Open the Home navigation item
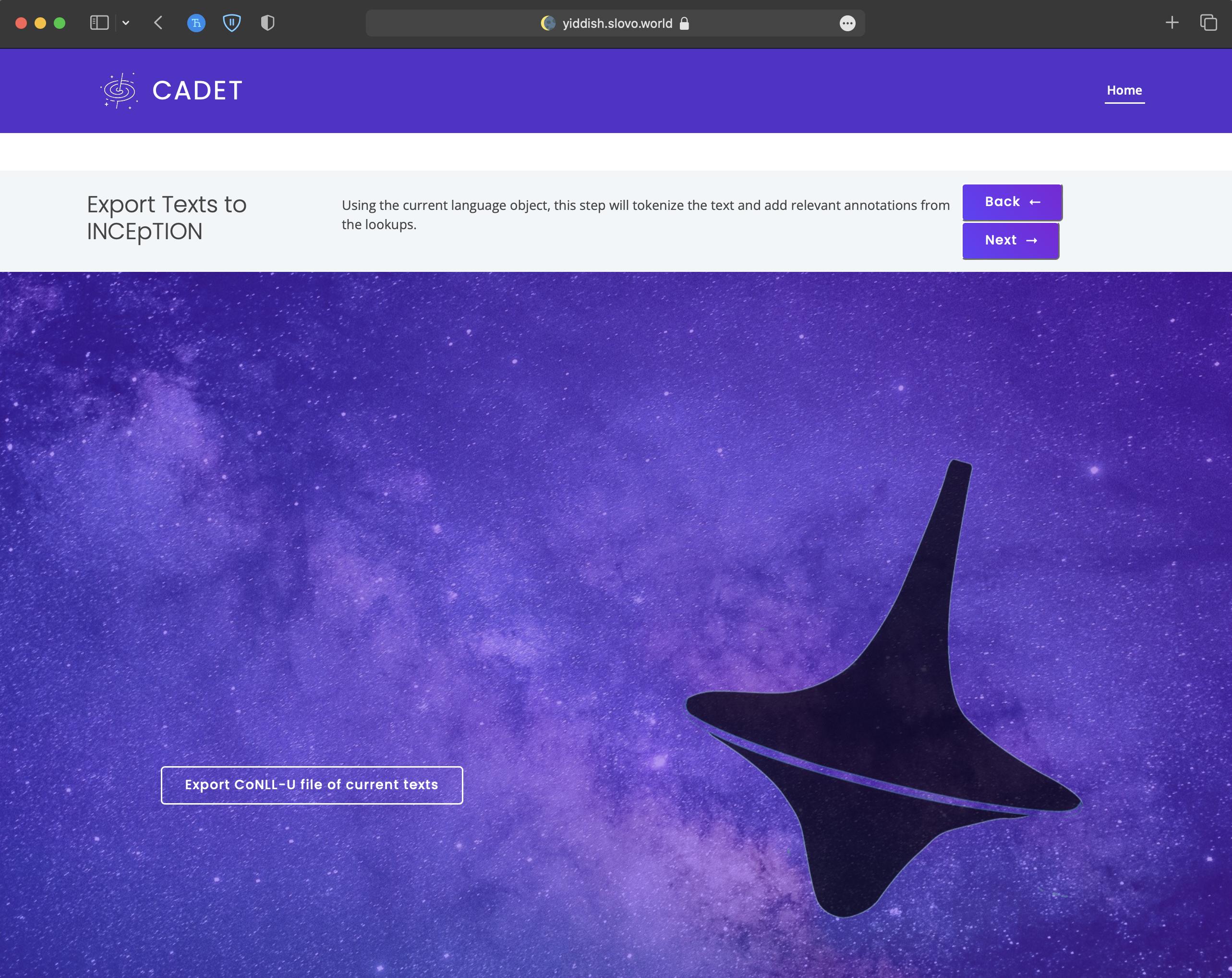The height and width of the screenshot is (978, 1232). tap(1124, 90)
